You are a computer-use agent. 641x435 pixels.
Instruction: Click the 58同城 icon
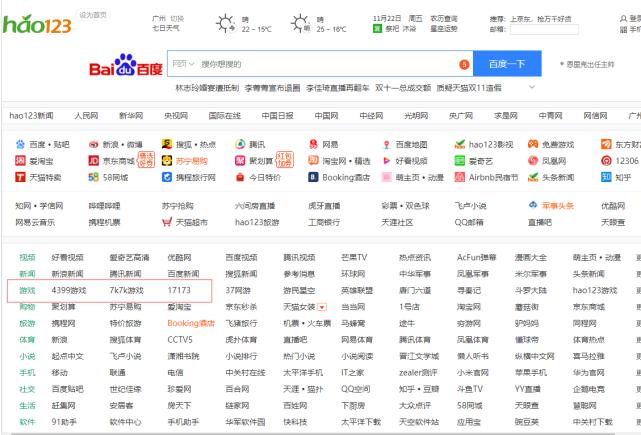click(x=94, y=177)
